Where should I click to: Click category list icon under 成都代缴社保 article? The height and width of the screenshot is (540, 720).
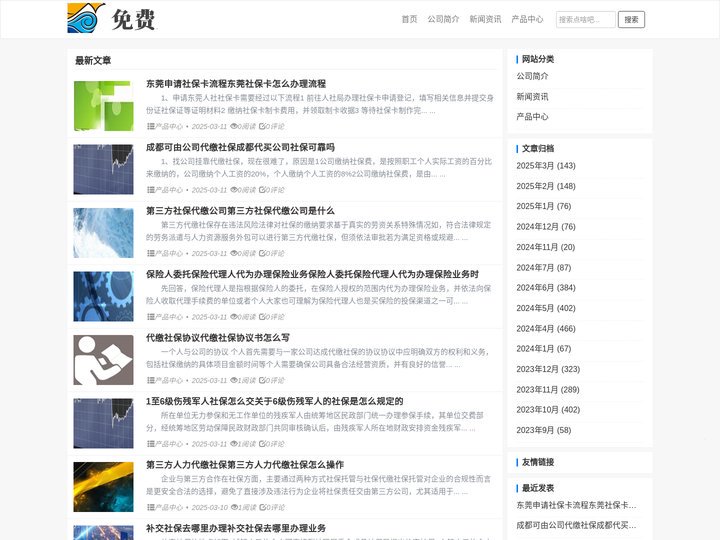tap(150, 190)
